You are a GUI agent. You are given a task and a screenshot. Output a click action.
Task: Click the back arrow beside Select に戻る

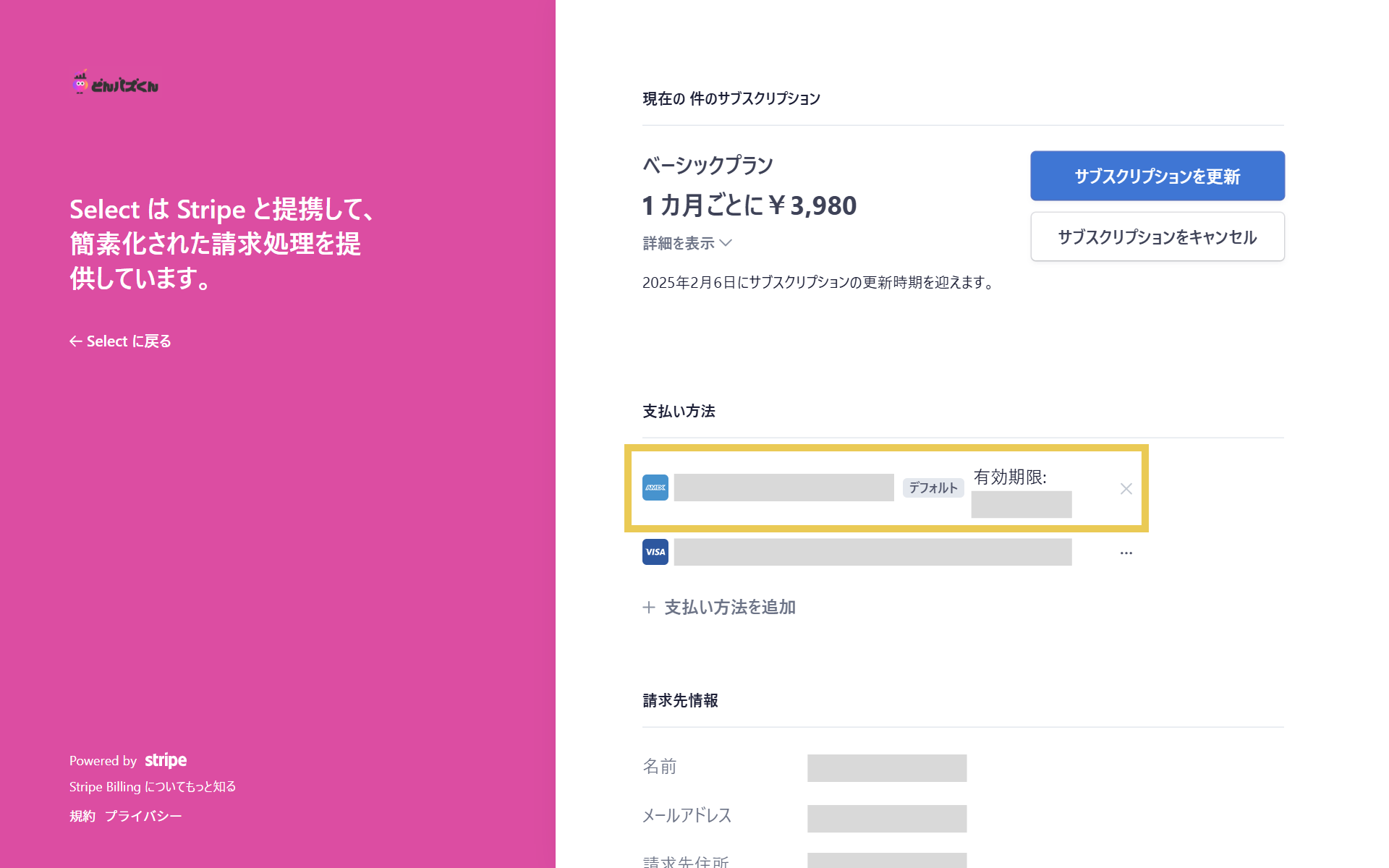coord(75,341)
